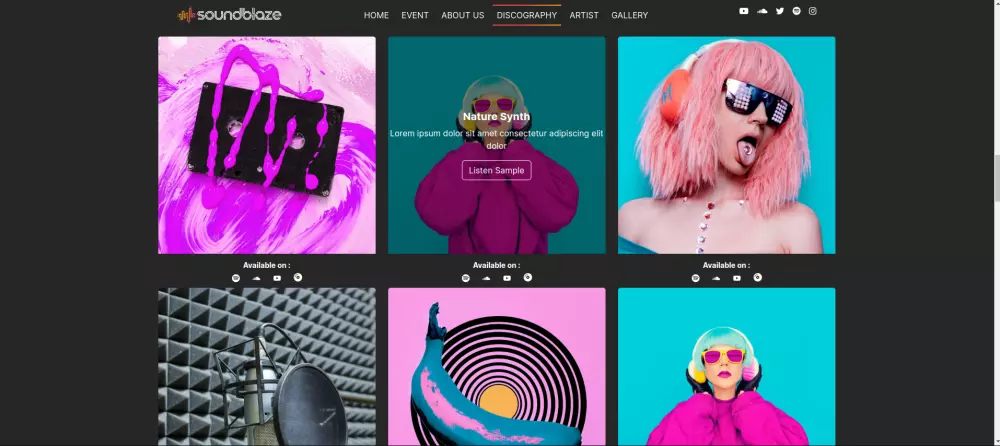This screenshot has width=1000, height=446.
Task: Open SoundCloud under the pink-haired woman album
Action: click(716, 278)
